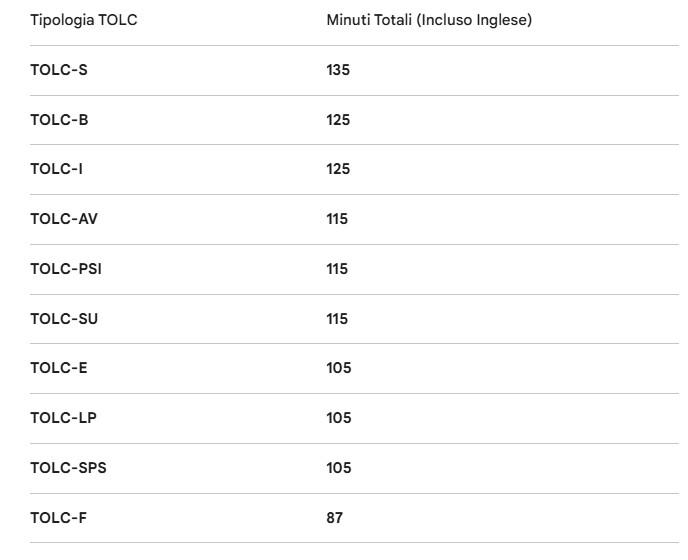This screenshot has width=688, height=560.
Task: Click the "Minuti Totali (Incluso Inglese)" header
Action: (x=429, y=20)
